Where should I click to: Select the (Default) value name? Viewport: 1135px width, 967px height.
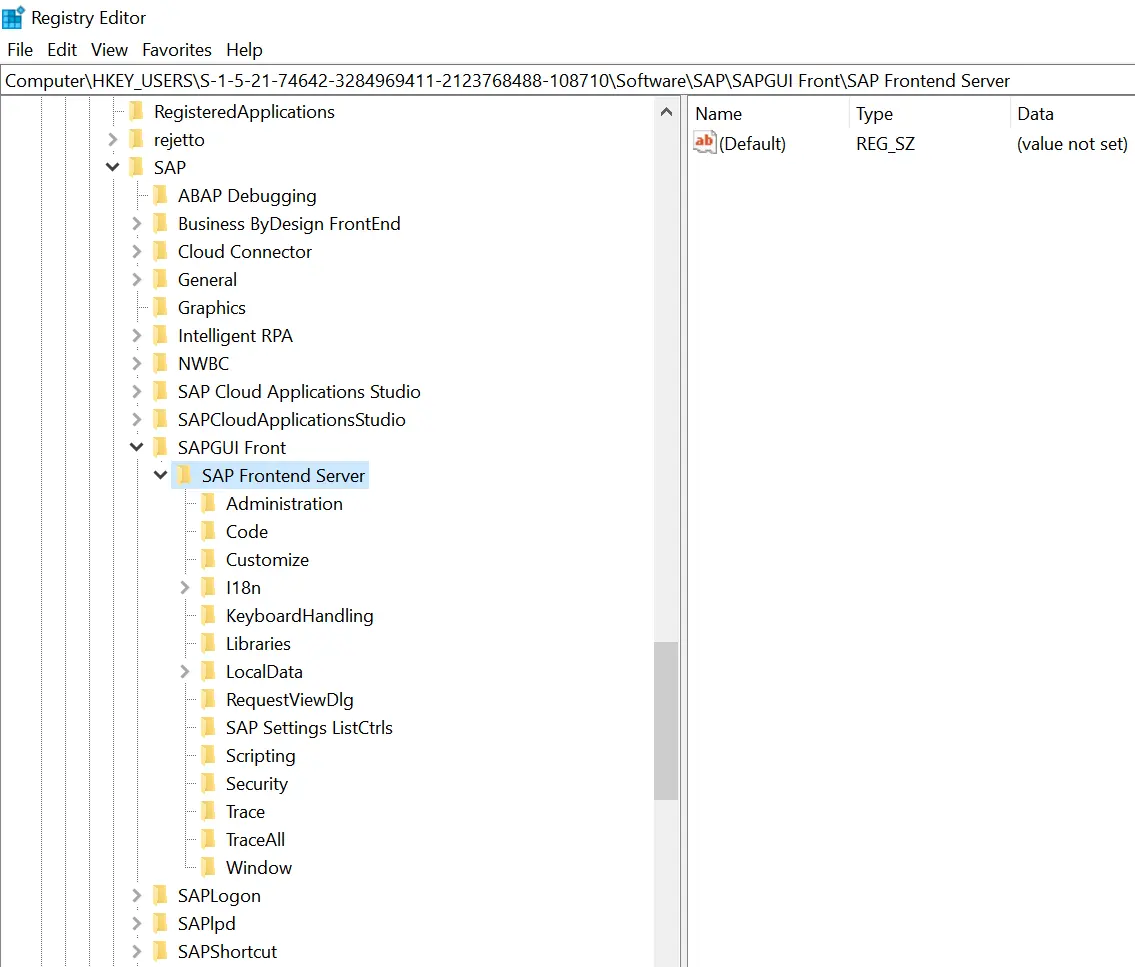[752, 143]
